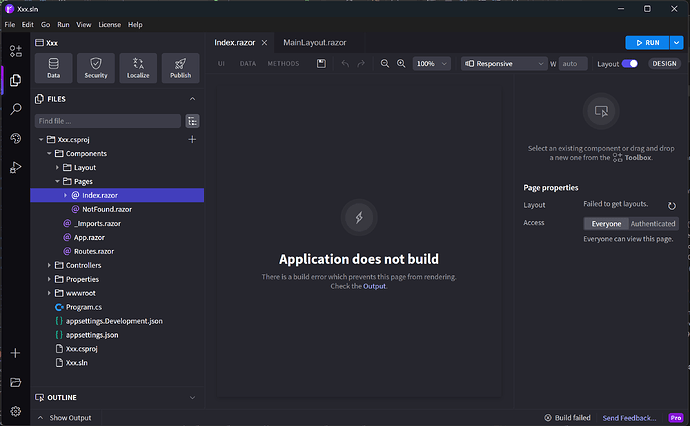This screenshot has height=426, width=690.
Task: Open the Responsive device dropdown
Action: [x=504, y=64]
